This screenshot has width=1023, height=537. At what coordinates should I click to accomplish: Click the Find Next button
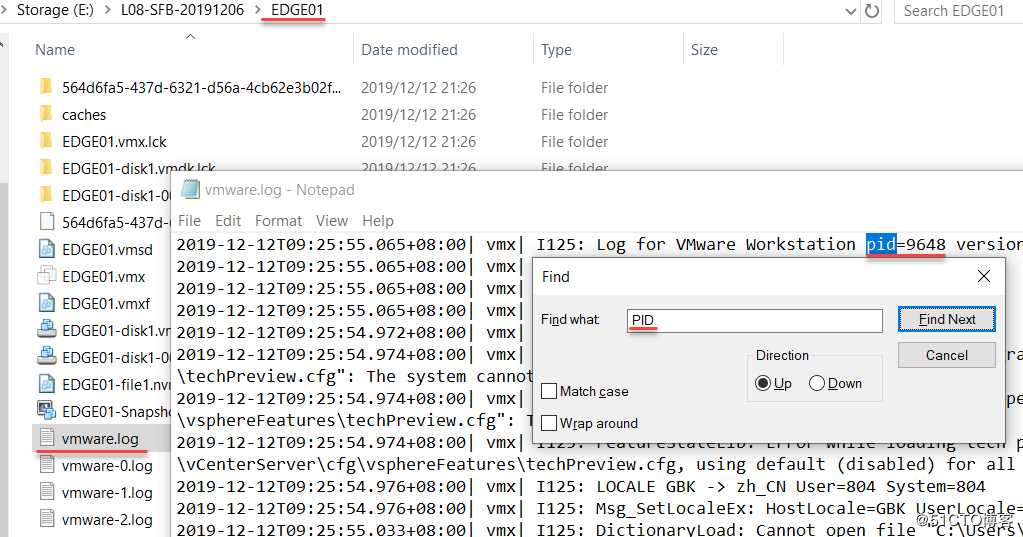[x=947, y=319]
